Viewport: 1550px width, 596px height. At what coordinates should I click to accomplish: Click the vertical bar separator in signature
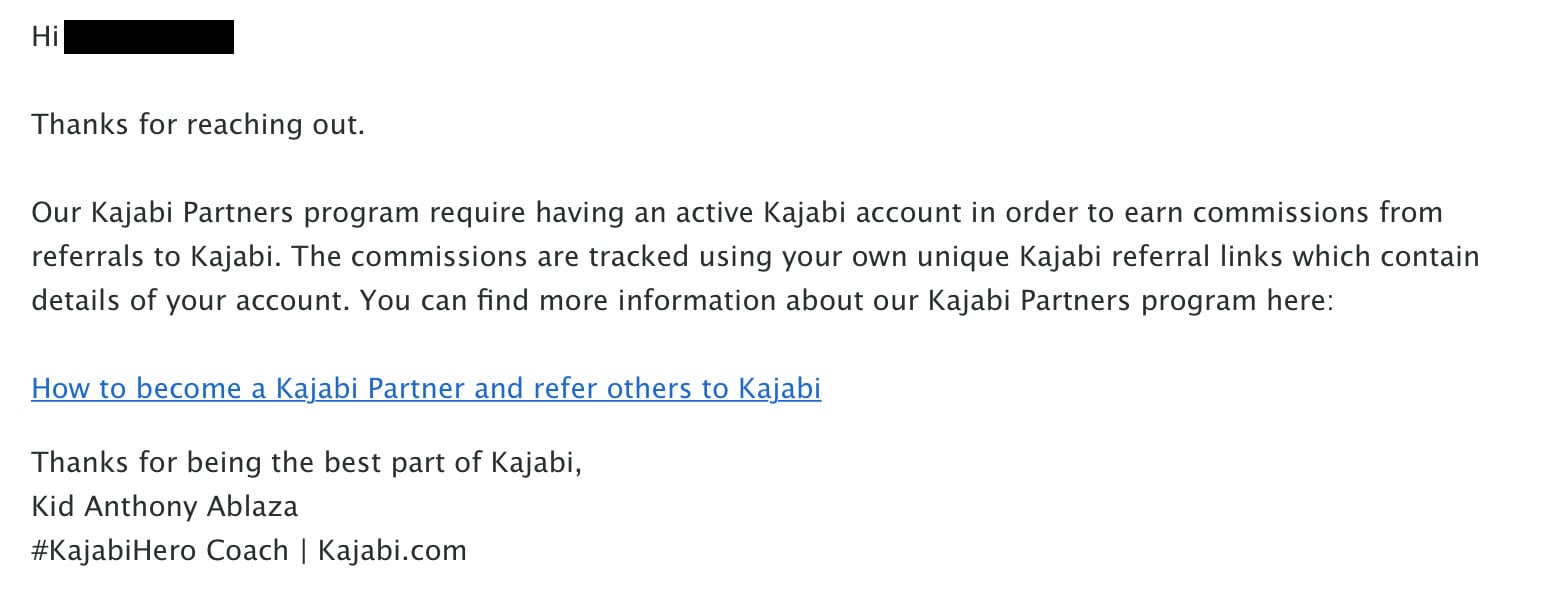303,551
